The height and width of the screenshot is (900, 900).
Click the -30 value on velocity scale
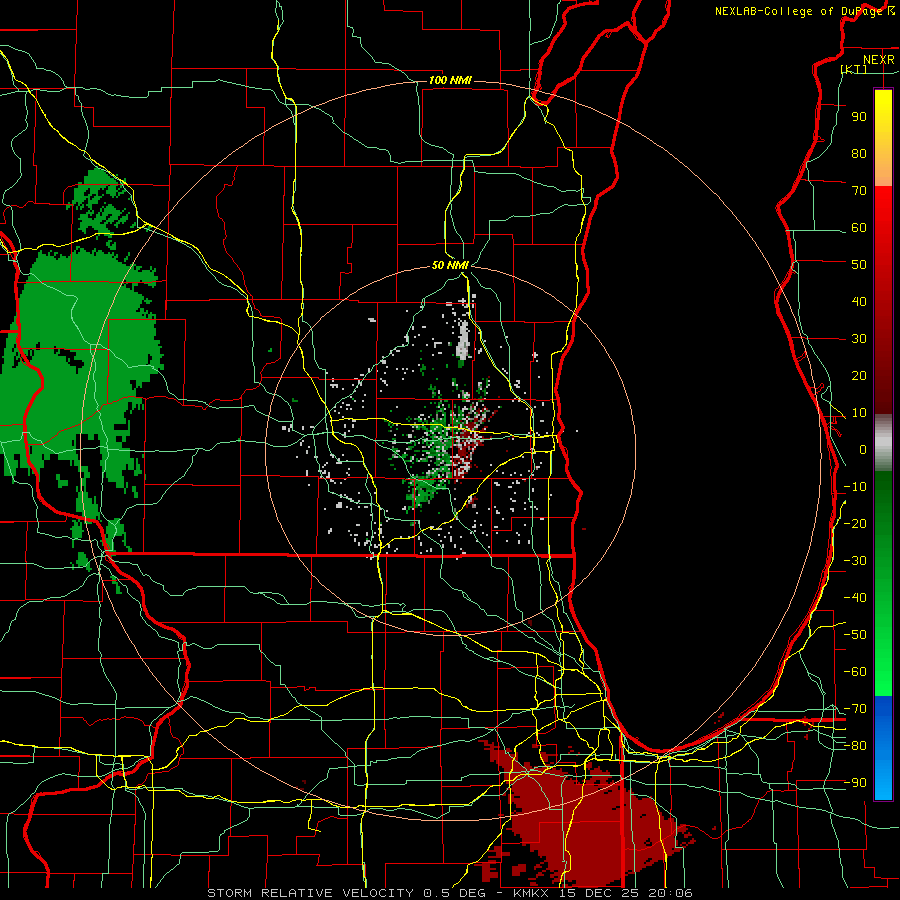[x=855, y=561]
